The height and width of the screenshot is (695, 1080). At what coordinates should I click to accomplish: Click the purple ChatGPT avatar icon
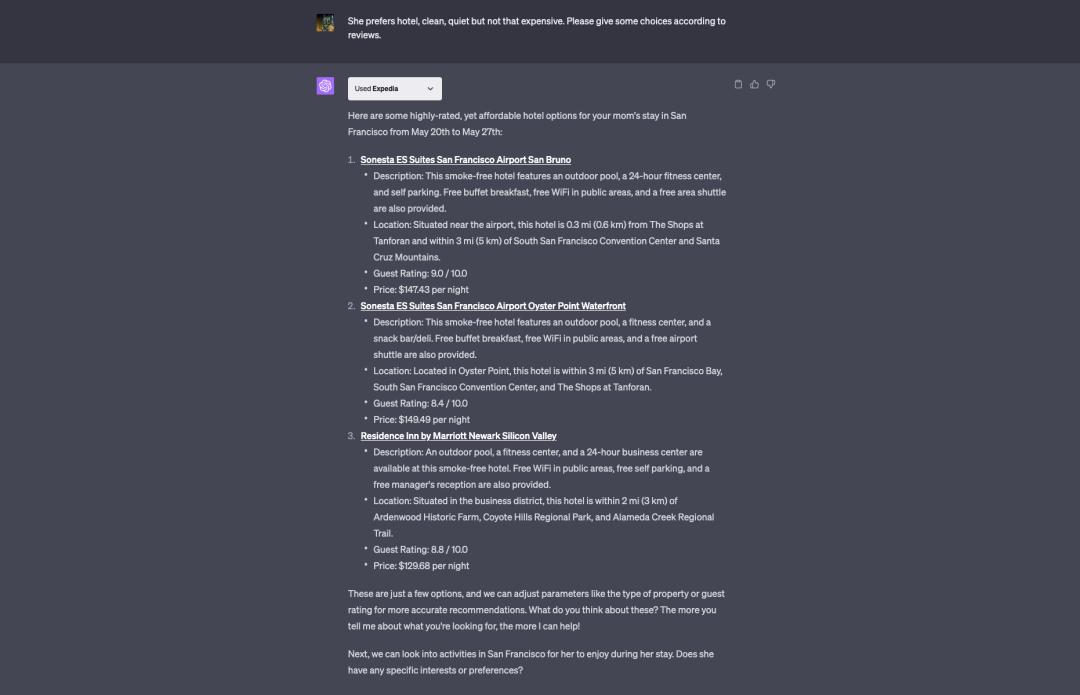pyautogui.click(x=325, y=85)
